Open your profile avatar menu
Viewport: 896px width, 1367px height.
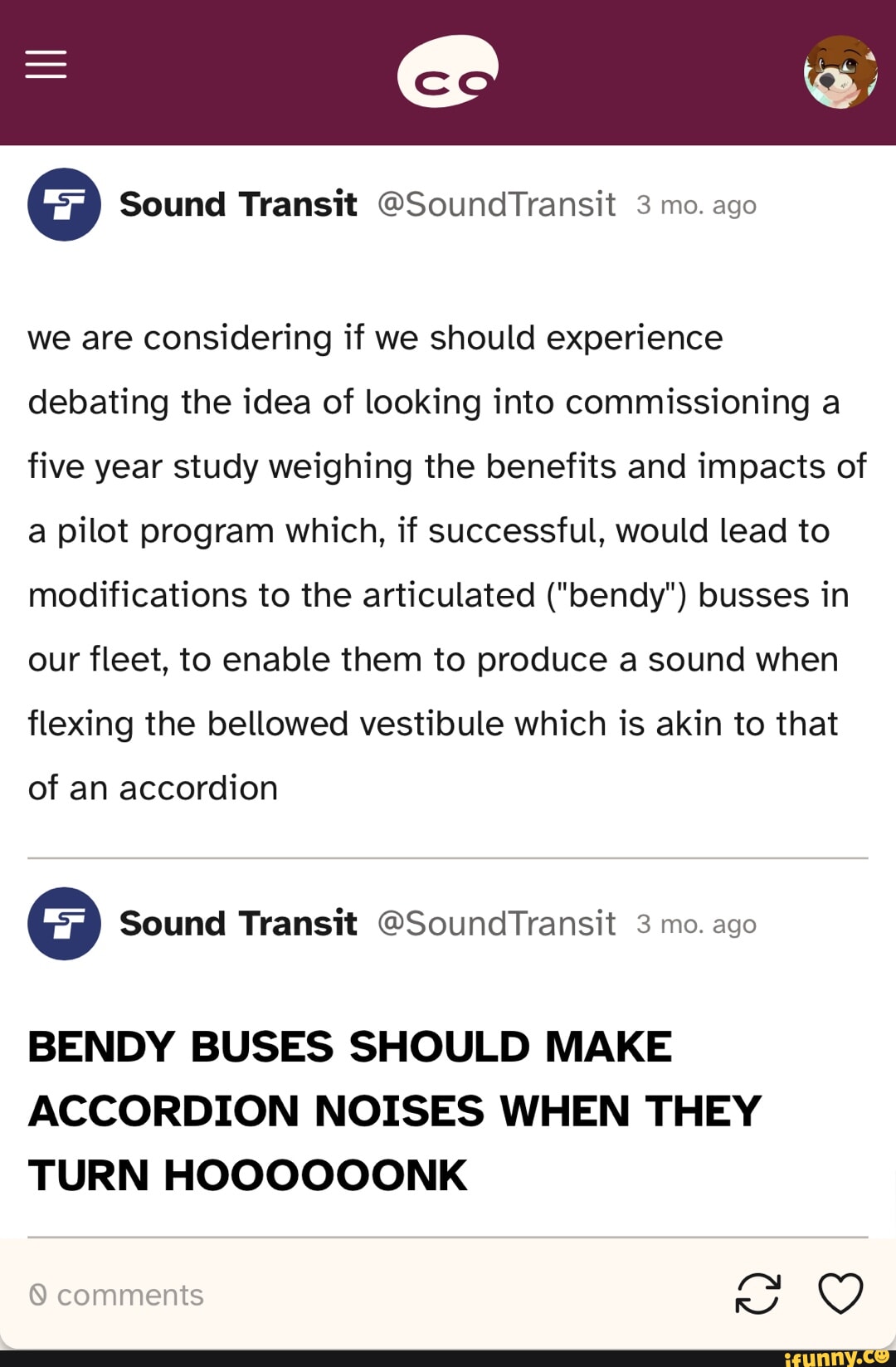[840, 72]
